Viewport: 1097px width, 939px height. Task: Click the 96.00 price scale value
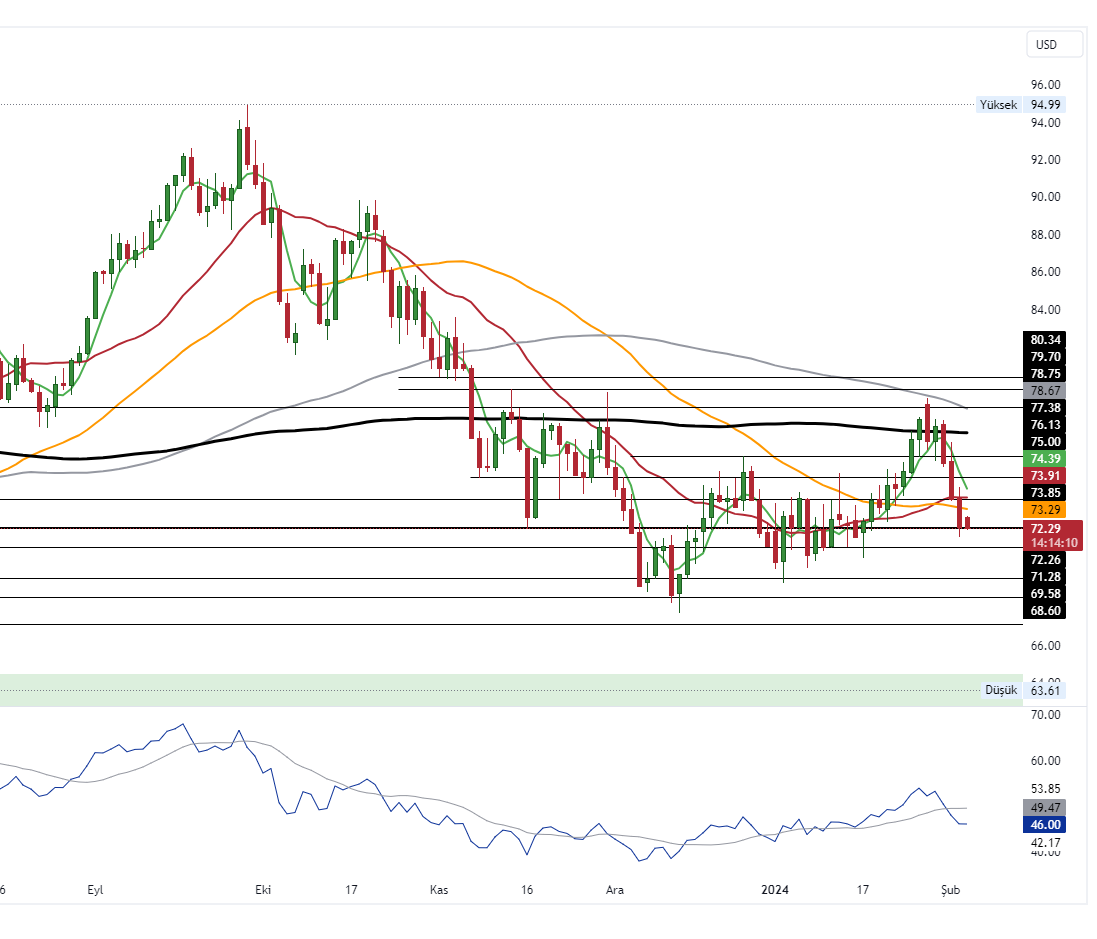pos(1045,86)
